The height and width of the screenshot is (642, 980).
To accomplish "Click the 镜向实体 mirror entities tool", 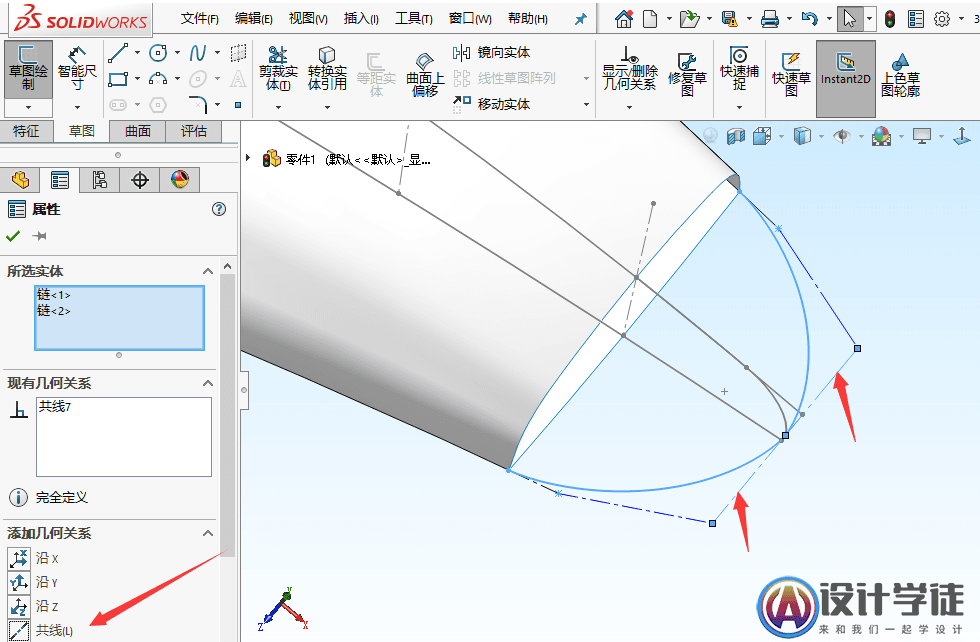I will point(492,53).
